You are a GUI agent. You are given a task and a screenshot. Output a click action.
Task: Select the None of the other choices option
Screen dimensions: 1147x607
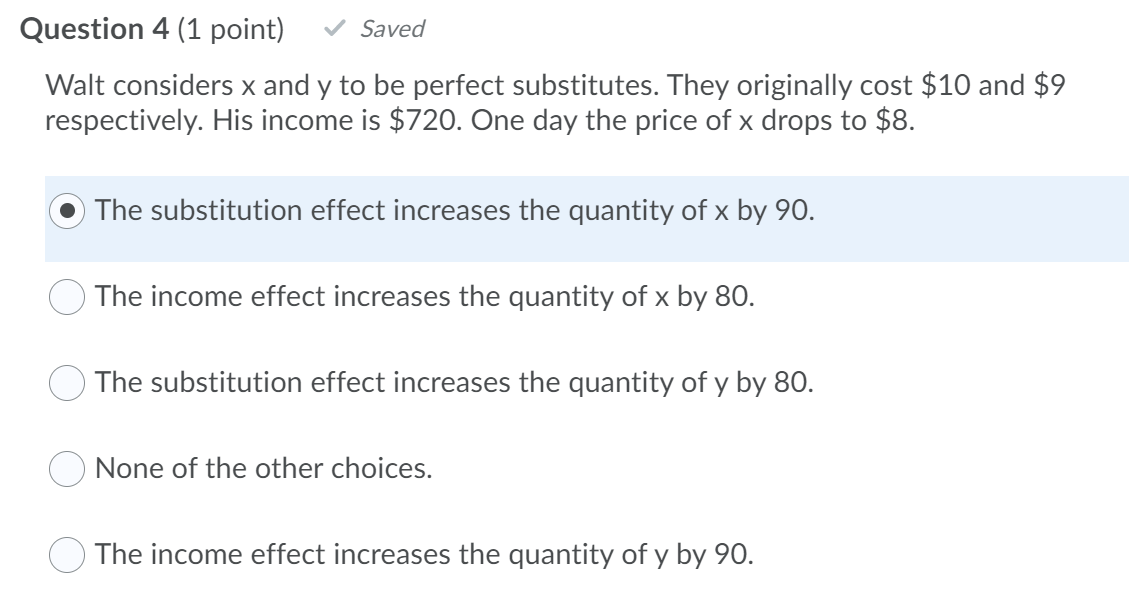click(x=64, y=467)
